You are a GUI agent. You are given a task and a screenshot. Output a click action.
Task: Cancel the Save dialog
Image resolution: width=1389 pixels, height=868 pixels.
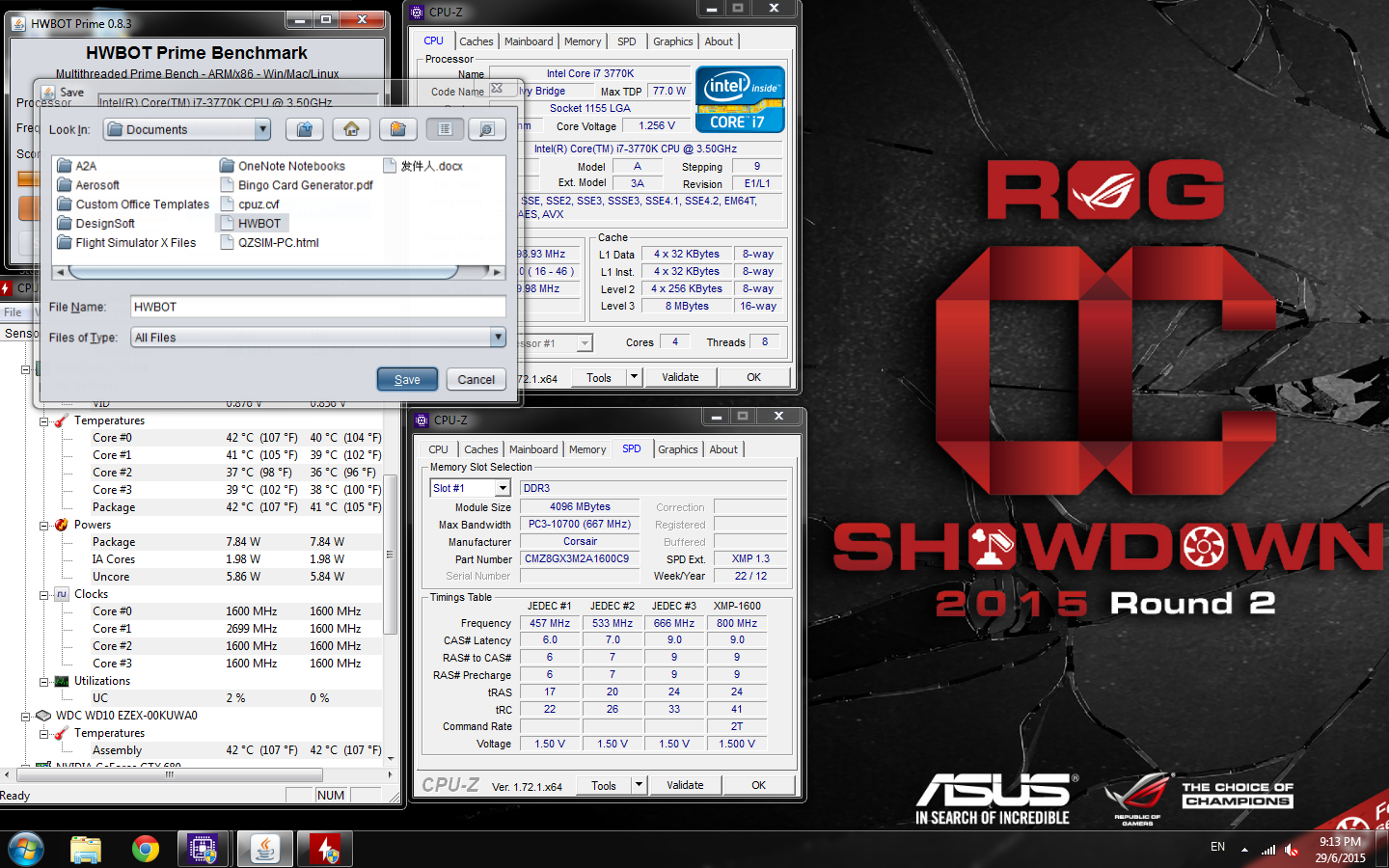tap(476, 379)
